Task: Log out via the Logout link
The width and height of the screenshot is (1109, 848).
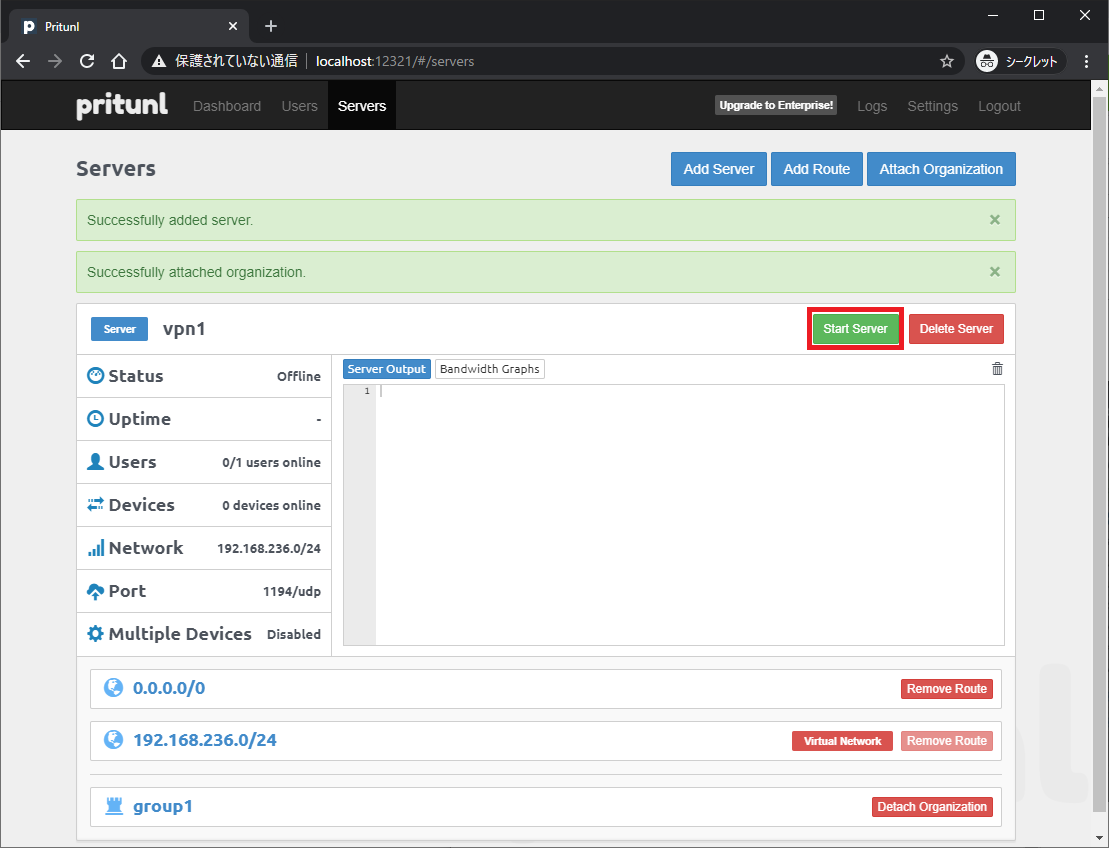Action: [x=999, y=106]
